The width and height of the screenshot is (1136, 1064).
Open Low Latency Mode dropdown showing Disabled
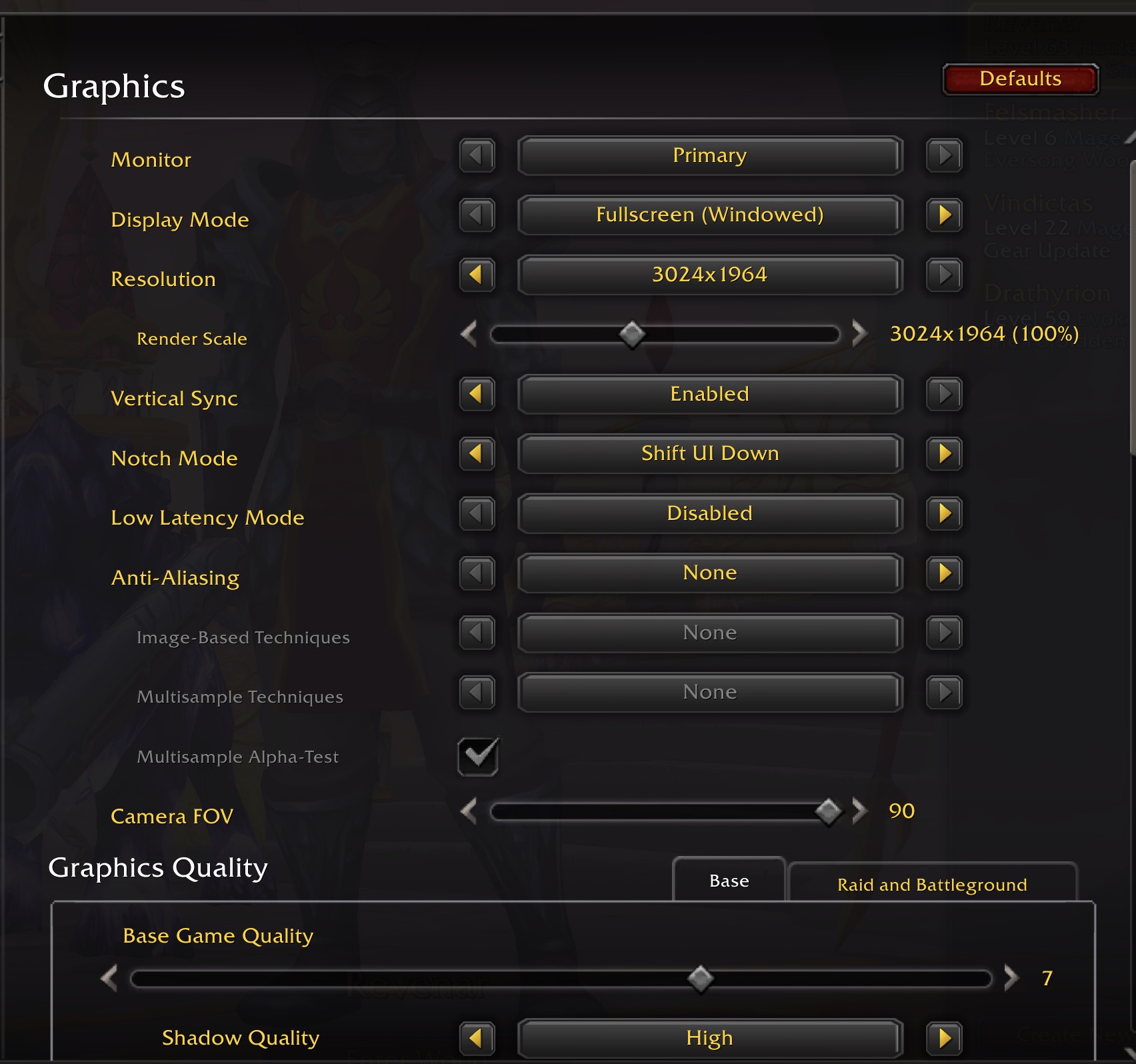pyautogui.click(x=710, y=513)
